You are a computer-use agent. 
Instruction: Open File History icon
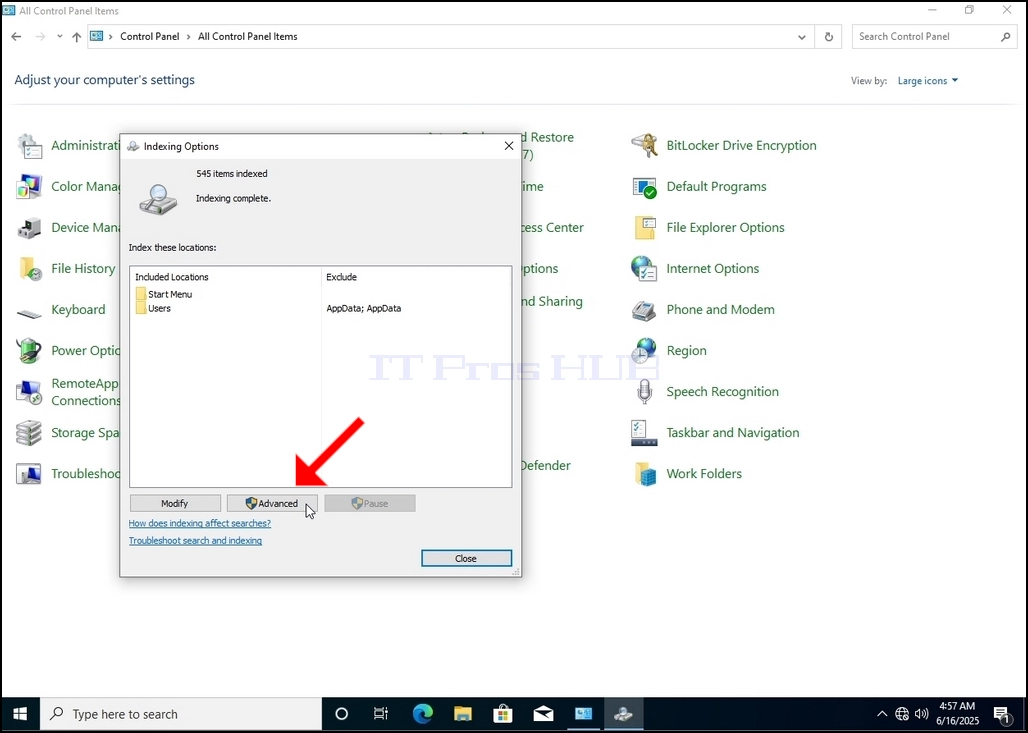[29, 269]
